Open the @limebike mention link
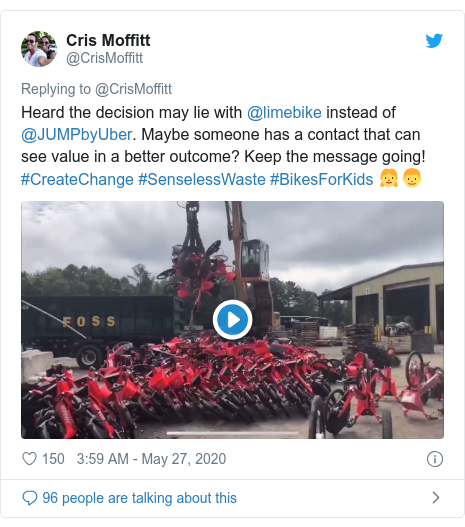465x527 pixels. coord(284,113)
